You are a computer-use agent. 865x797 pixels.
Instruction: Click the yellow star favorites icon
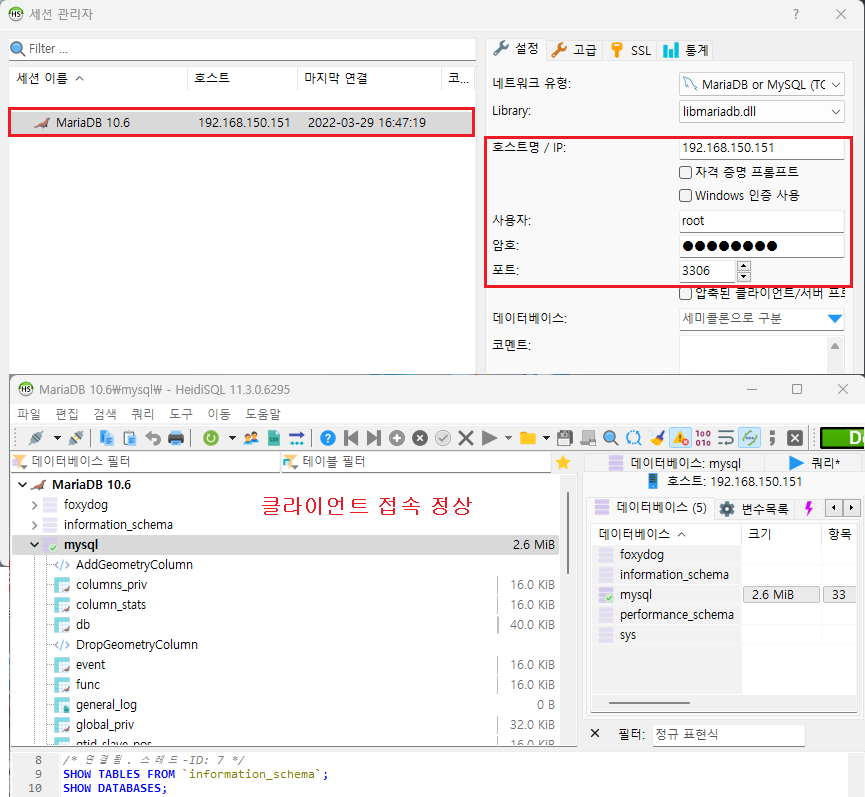click(x=563, y=462)
